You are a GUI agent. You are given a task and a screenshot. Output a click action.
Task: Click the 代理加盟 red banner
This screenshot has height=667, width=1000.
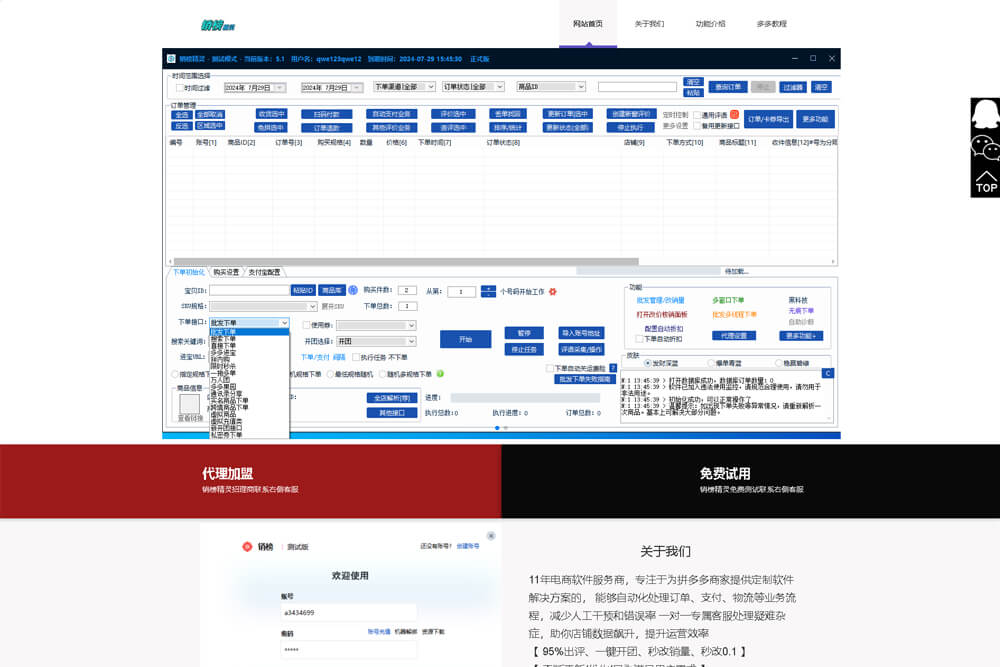click(250, 480)
